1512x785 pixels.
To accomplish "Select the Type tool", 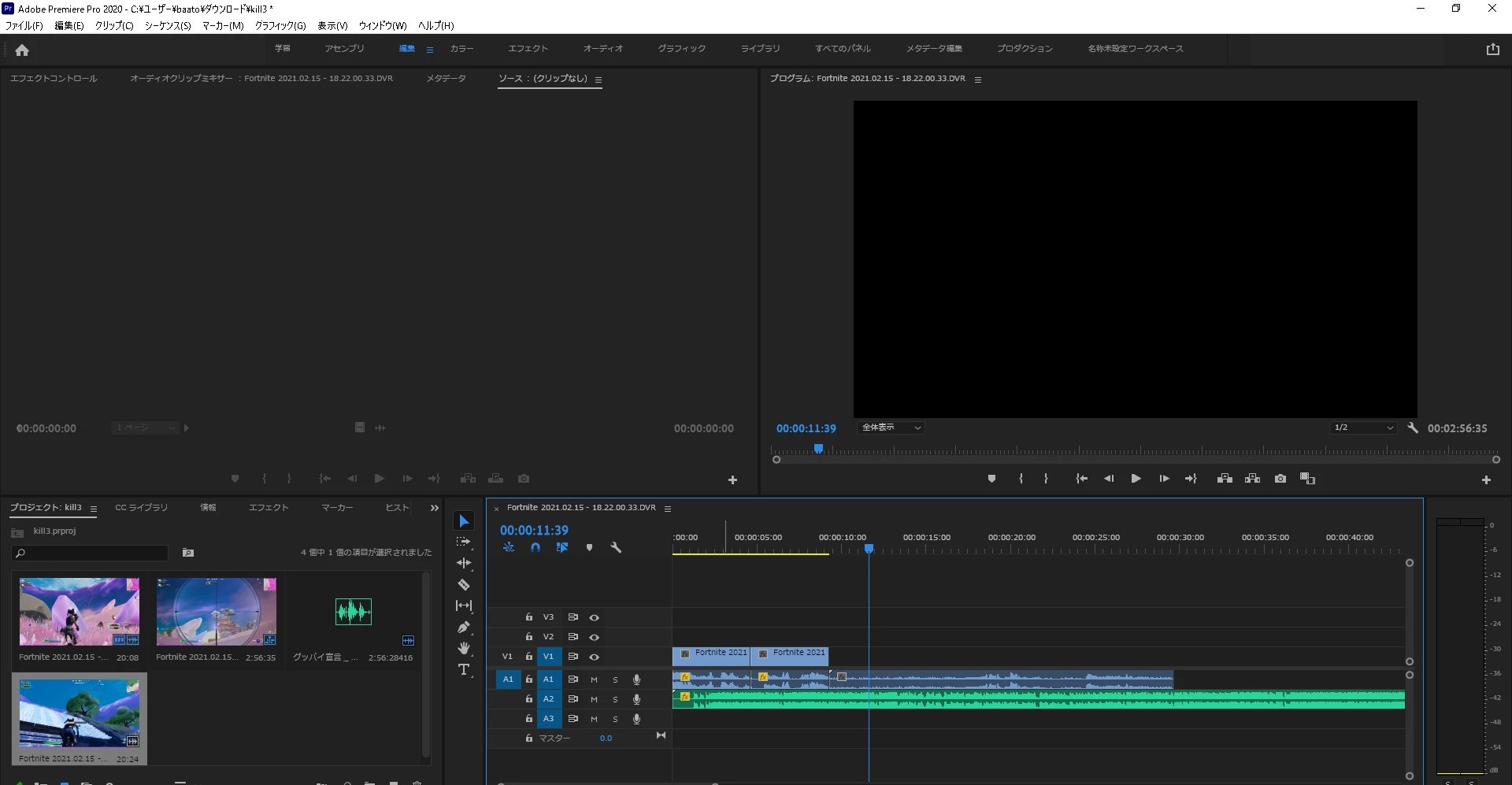I will tap(464, 669).
